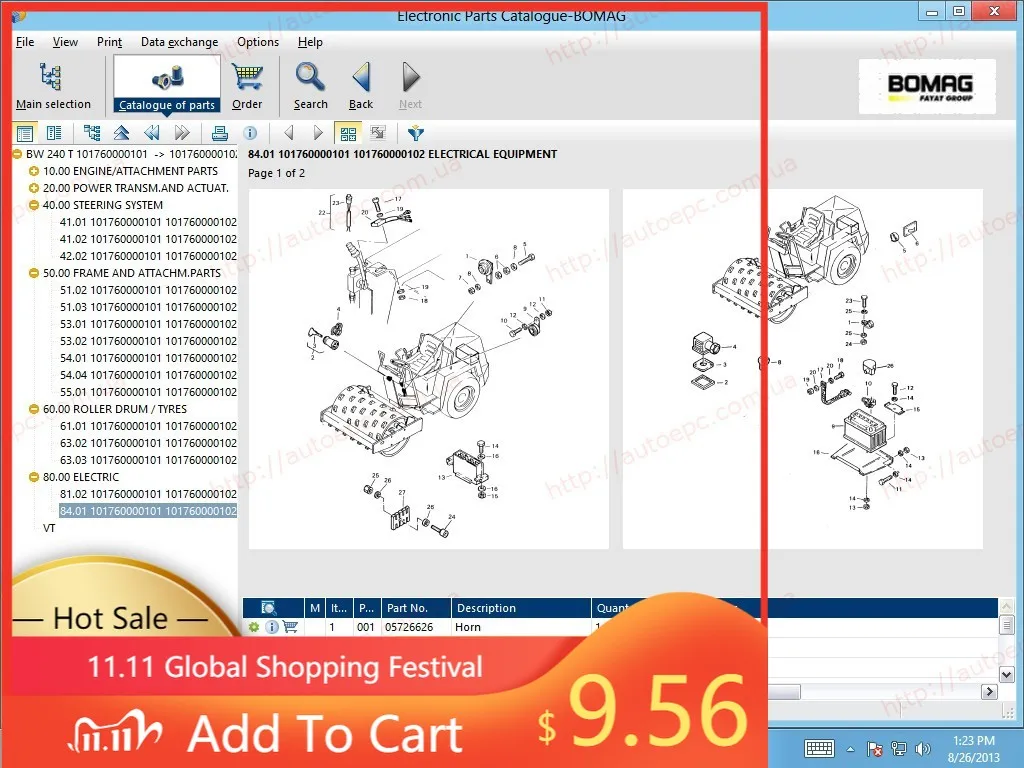Open info icon in the Horn row
Viewport: 1024px width, 768px height.
(272, 627)
